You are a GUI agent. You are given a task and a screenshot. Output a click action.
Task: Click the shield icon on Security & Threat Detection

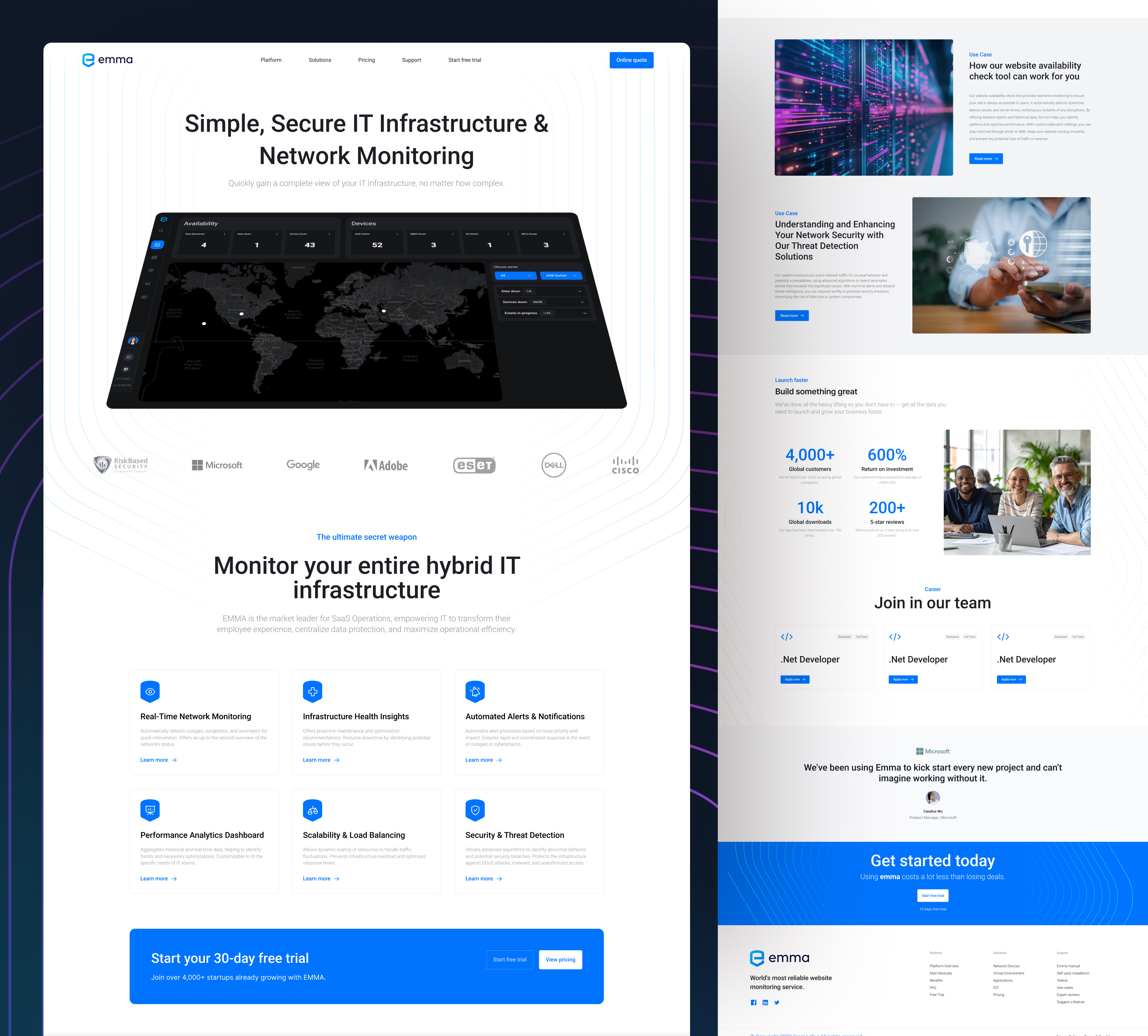[x=475, y=811]
